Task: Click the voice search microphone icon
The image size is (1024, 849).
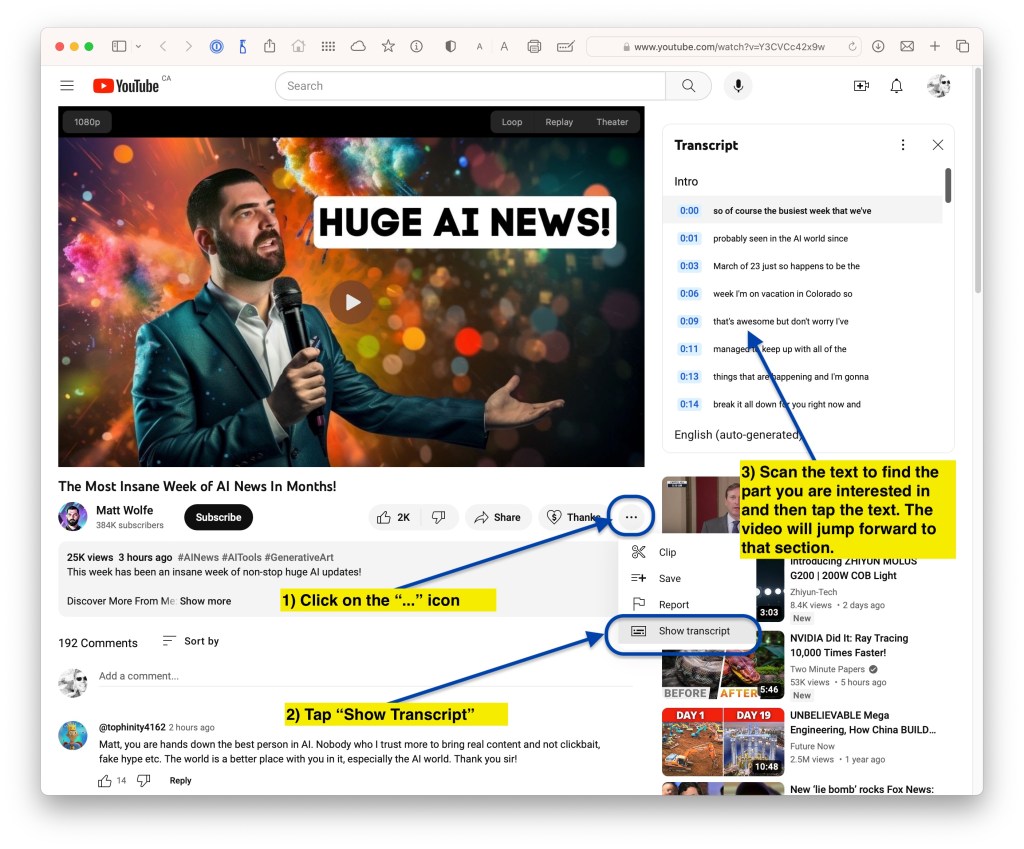Action: [x=738, y=86]
